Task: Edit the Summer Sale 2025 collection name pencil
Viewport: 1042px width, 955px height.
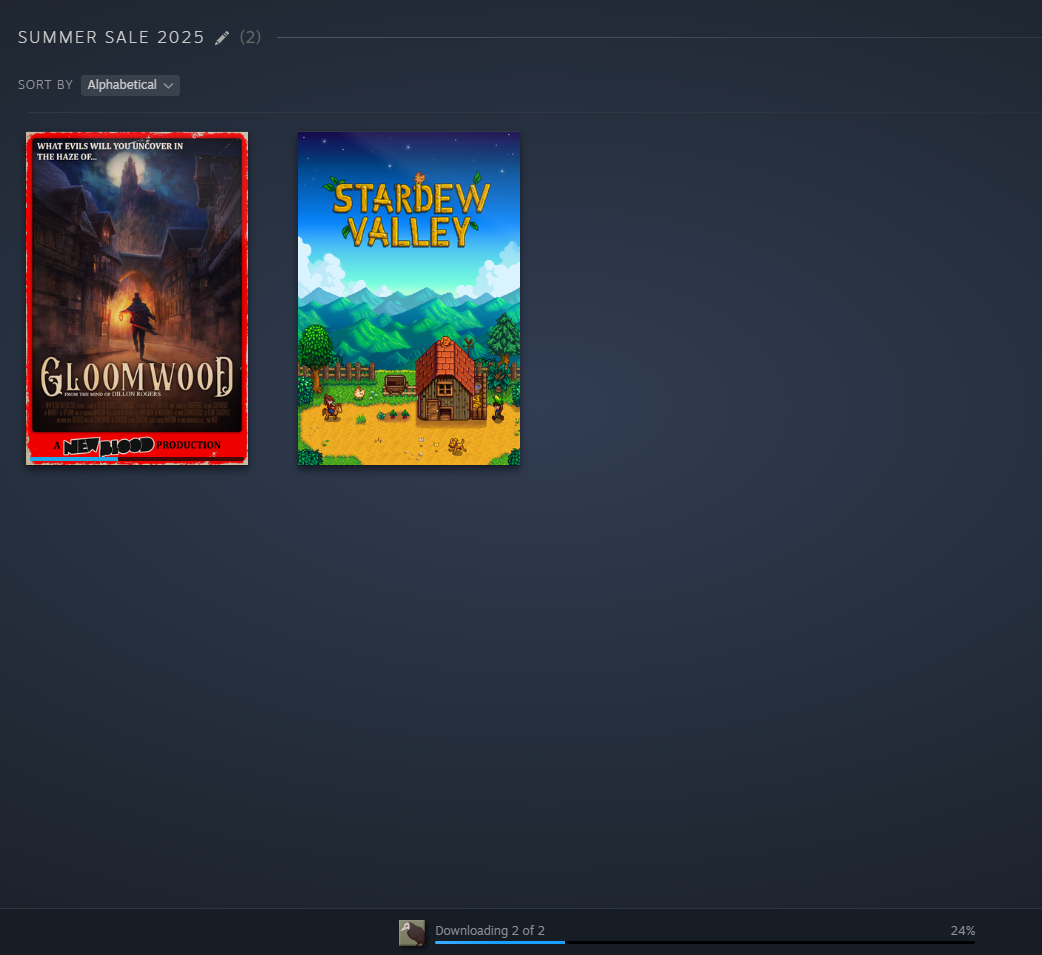Action: [x=222, y=38]
